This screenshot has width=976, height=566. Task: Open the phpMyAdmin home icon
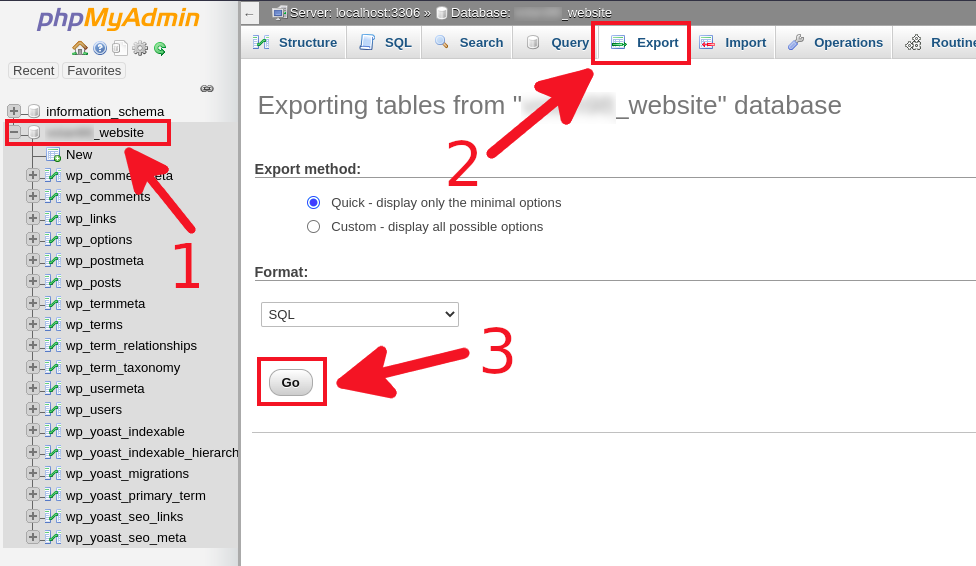(80, 48)
